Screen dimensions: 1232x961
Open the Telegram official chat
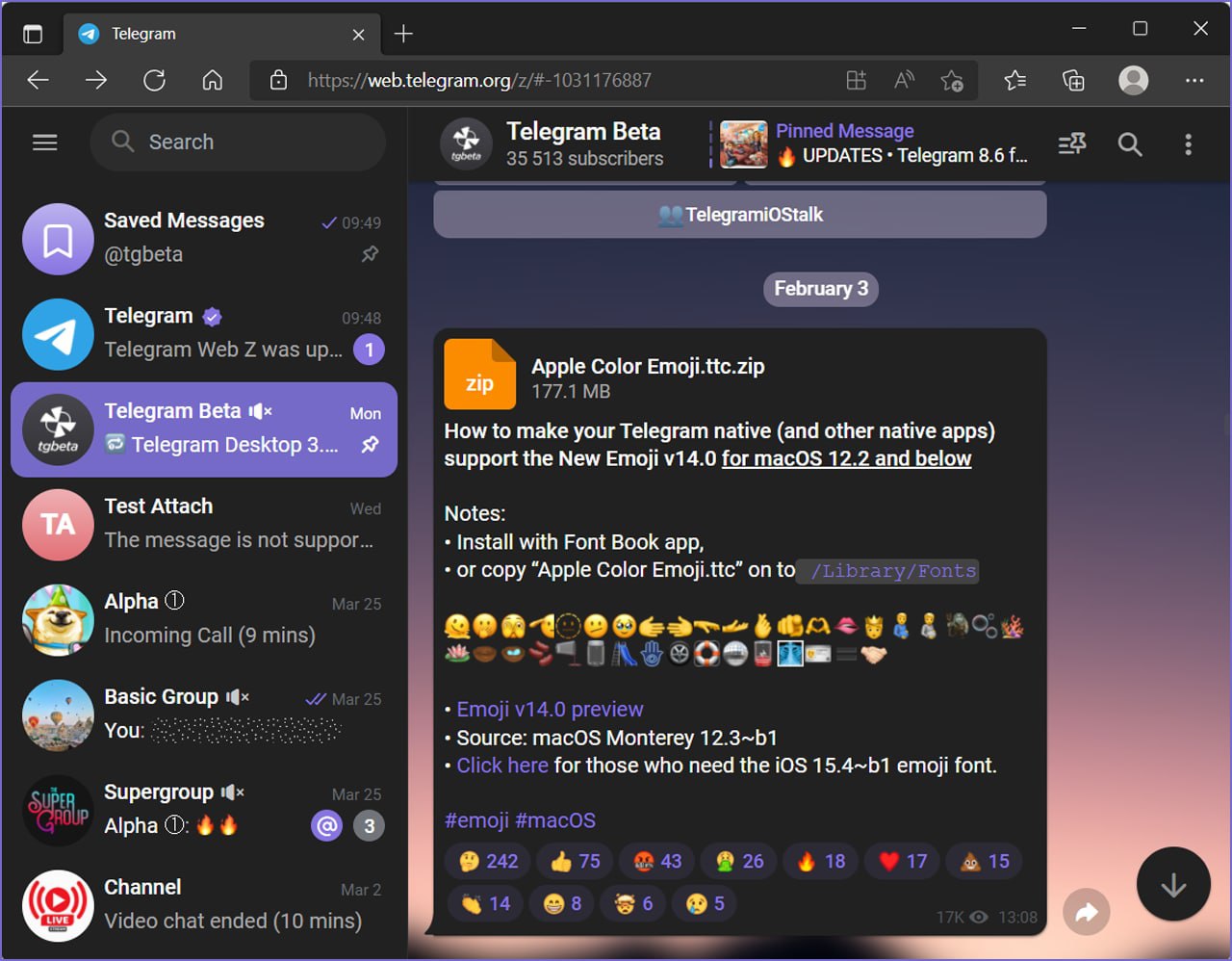204,333
